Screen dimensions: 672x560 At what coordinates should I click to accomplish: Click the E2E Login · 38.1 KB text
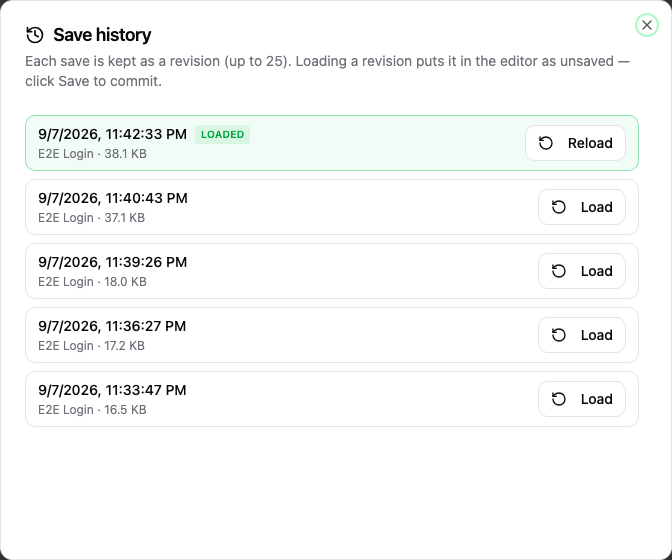pos(92,154)
